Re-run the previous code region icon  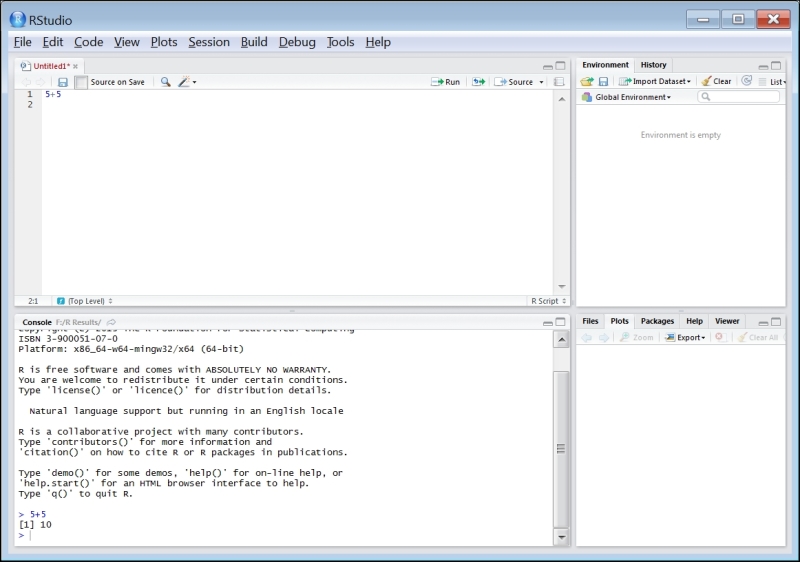[478, 82]
